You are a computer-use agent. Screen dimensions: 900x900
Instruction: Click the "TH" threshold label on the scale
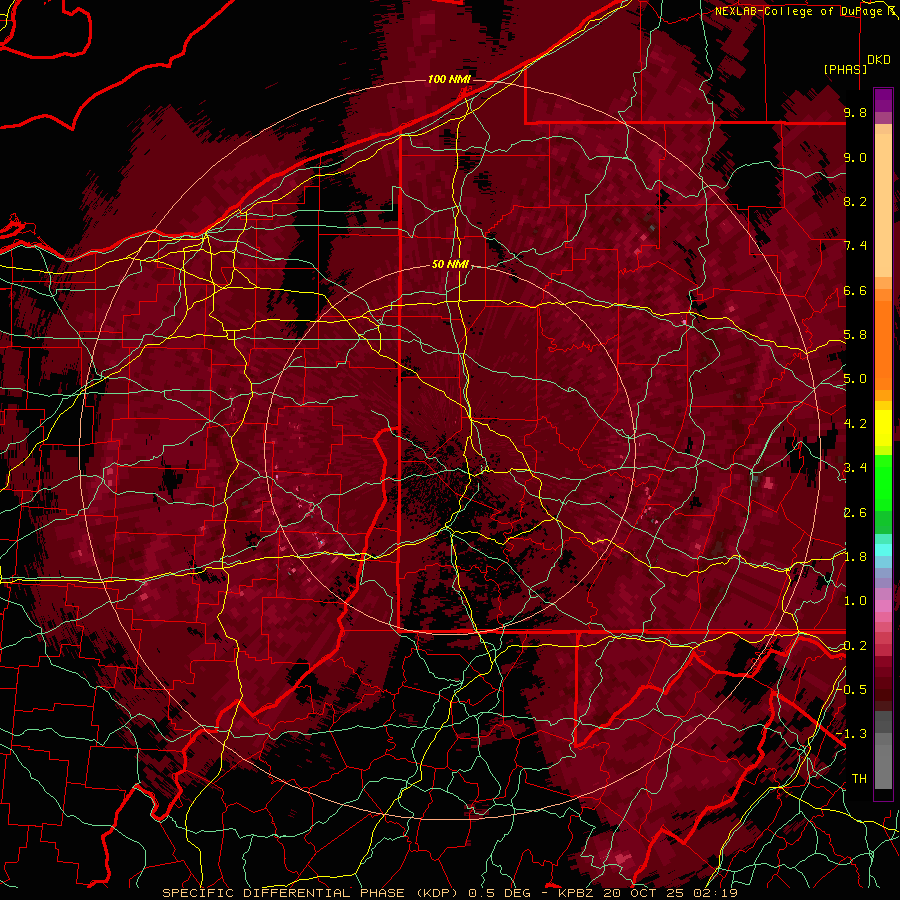point(859,779)
